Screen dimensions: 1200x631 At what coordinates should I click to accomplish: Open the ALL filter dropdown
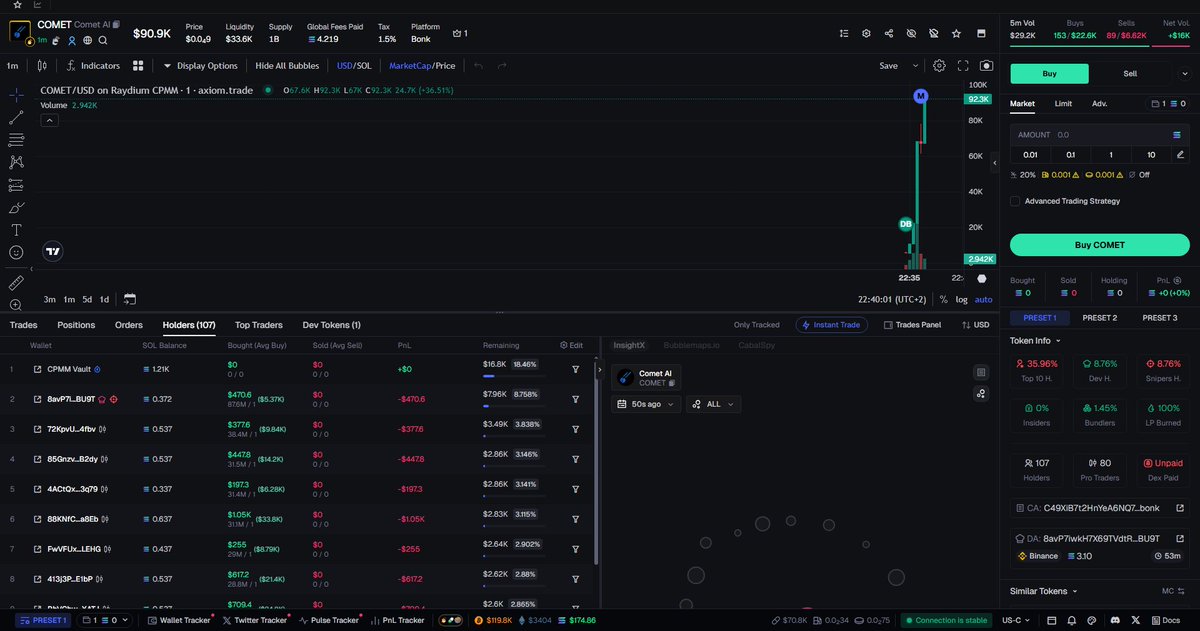(713, 404)
